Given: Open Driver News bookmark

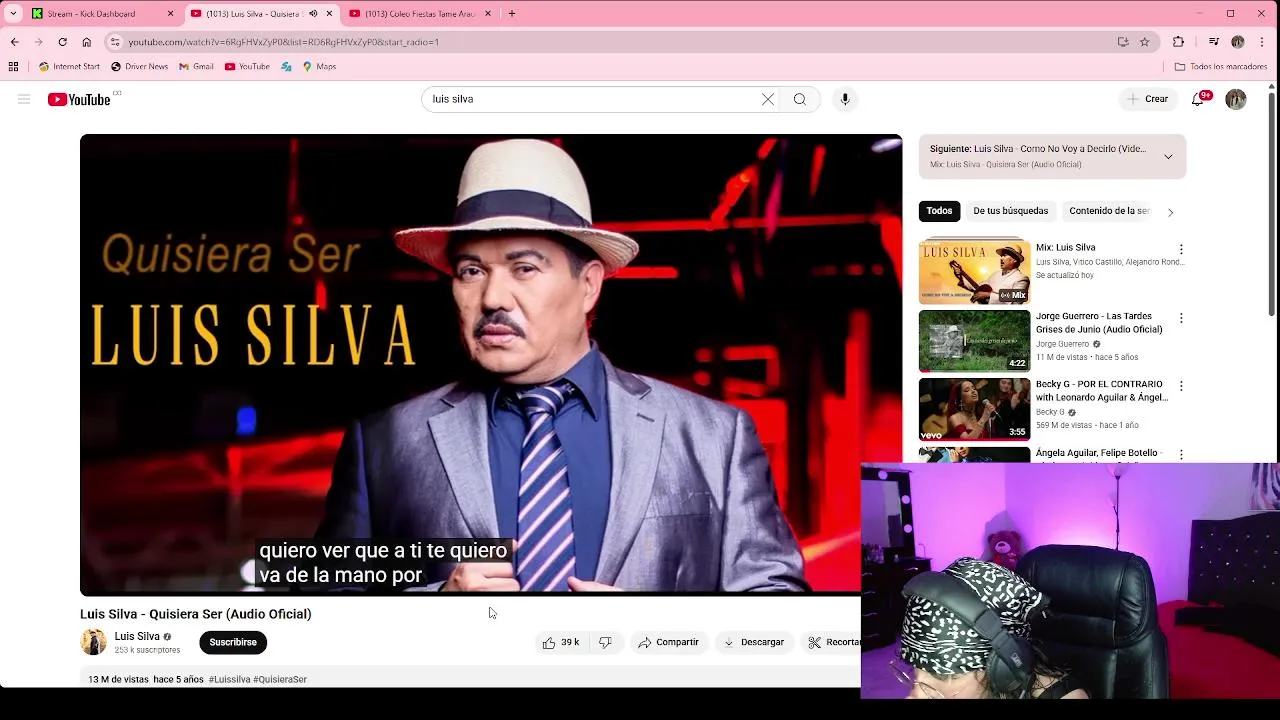Looking at the screenshot, I should [139, 67].
